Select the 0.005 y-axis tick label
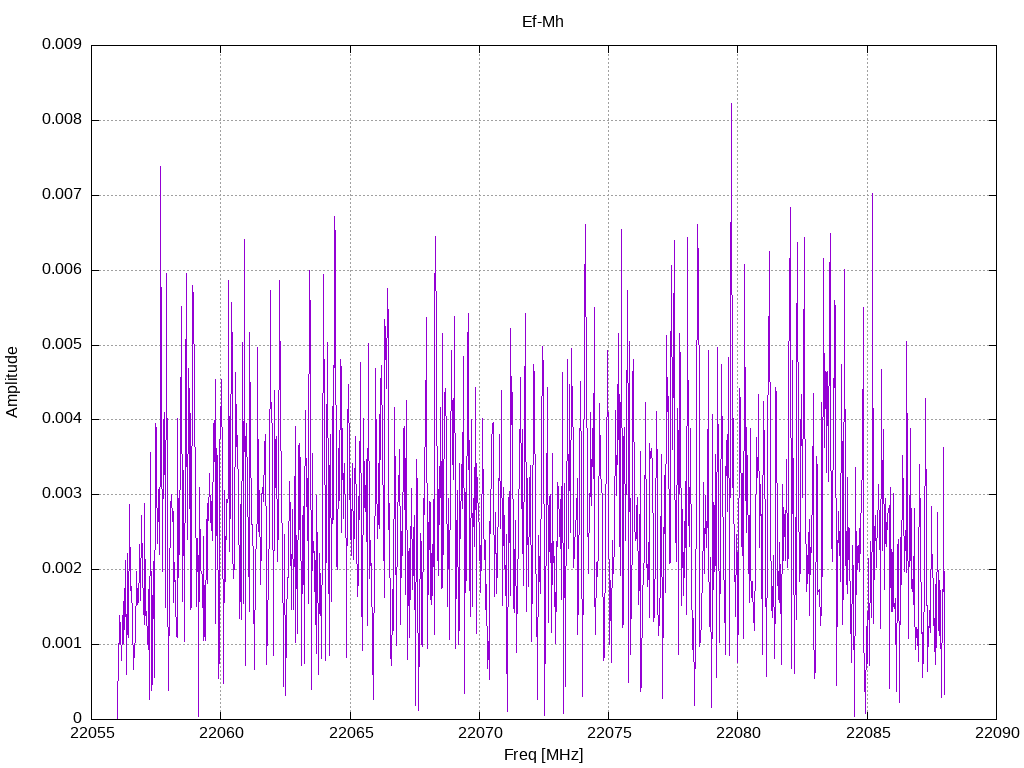 (61, 345)
